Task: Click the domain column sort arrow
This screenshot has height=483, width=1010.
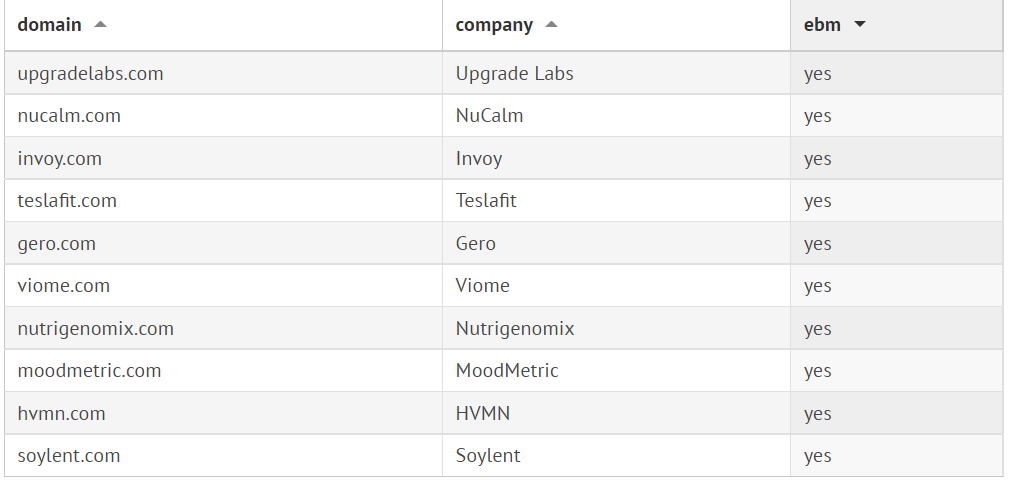Action: (x=100, y=25)
